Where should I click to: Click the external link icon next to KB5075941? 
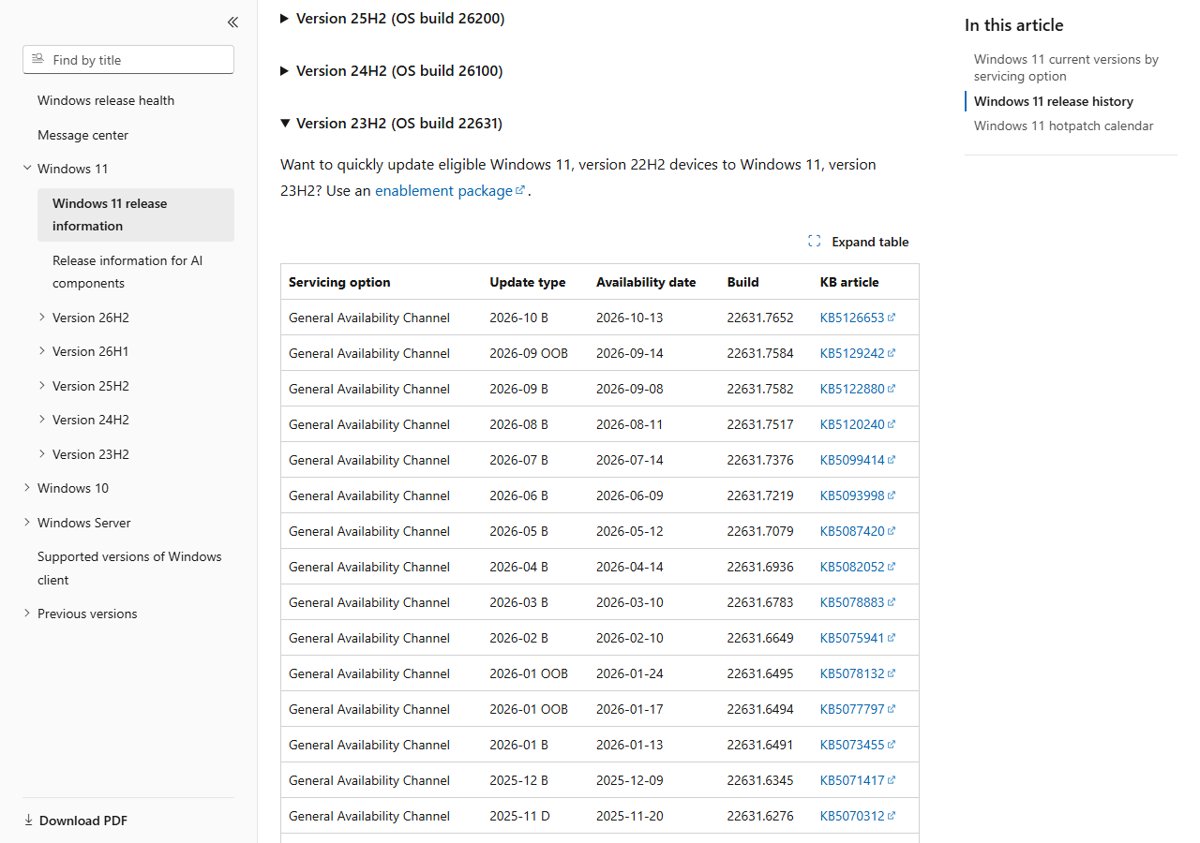pyautogui.click(x=891, y=637)
